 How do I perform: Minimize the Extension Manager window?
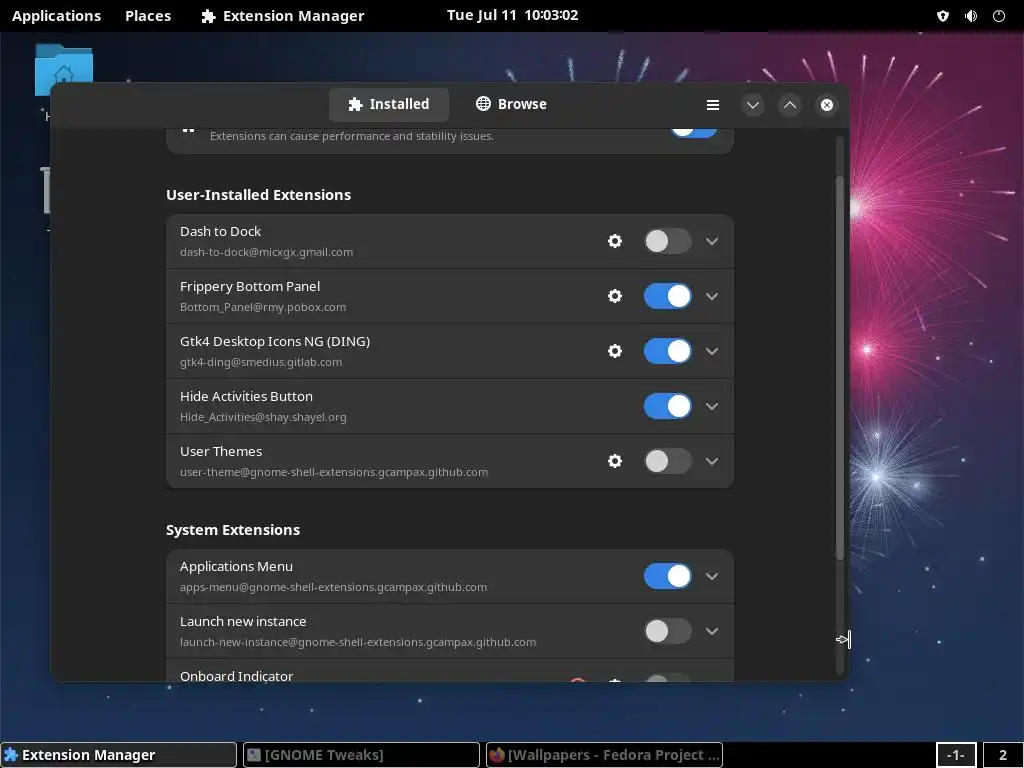(x=752, y=104)
